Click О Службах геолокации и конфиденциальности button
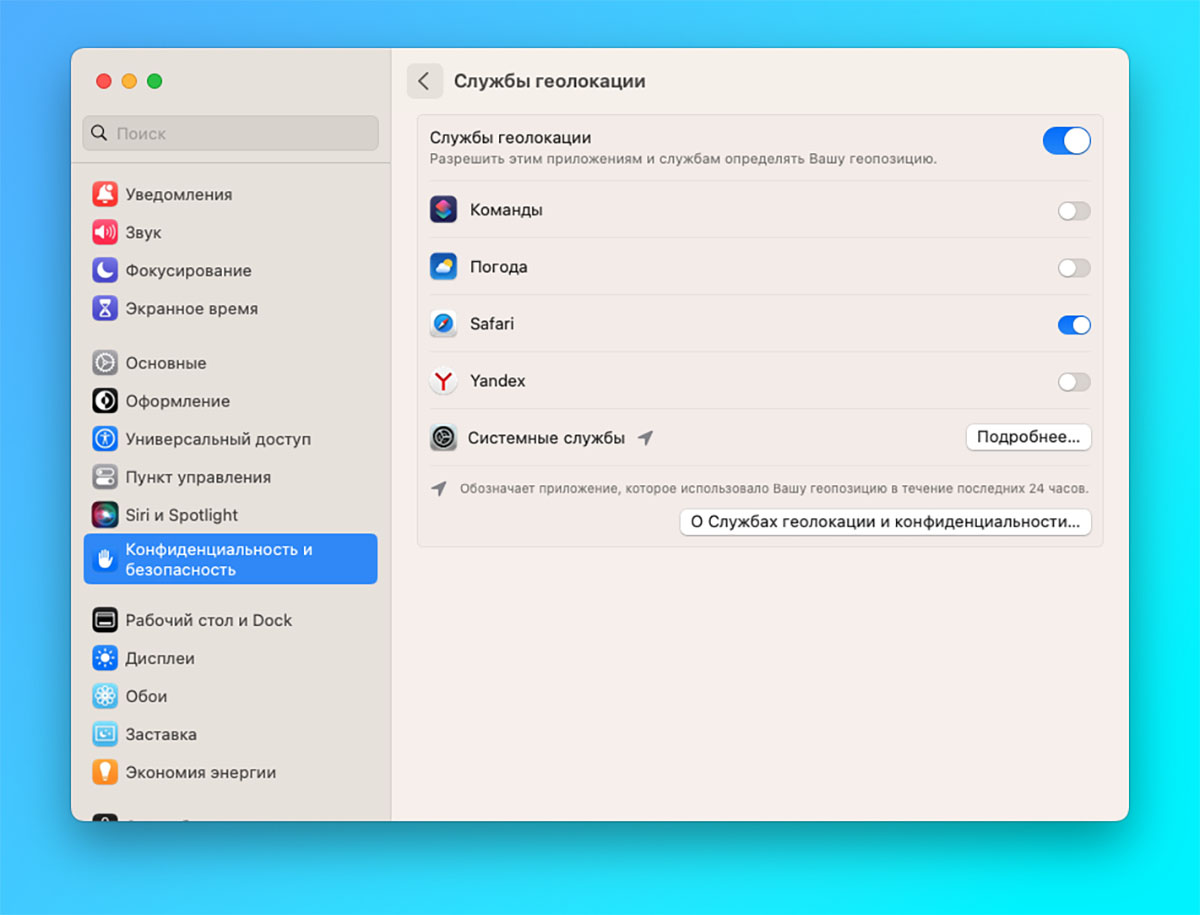Screen dimensions: 1200x915 tap(885, 522)
